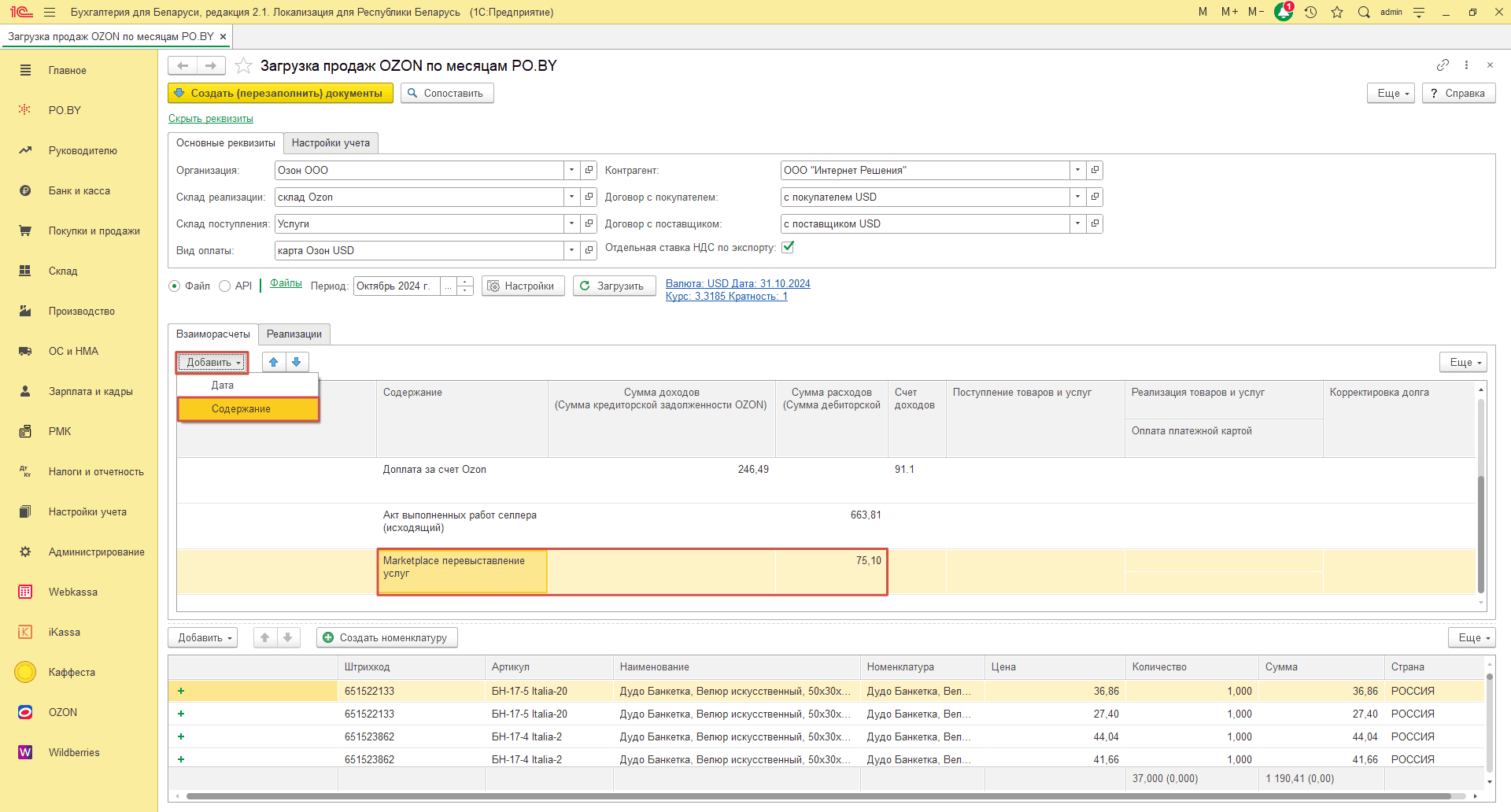The width and height of the screenshot is (1511, 812).
Task: Open the history clock icon
Action: click(1310, 12)
